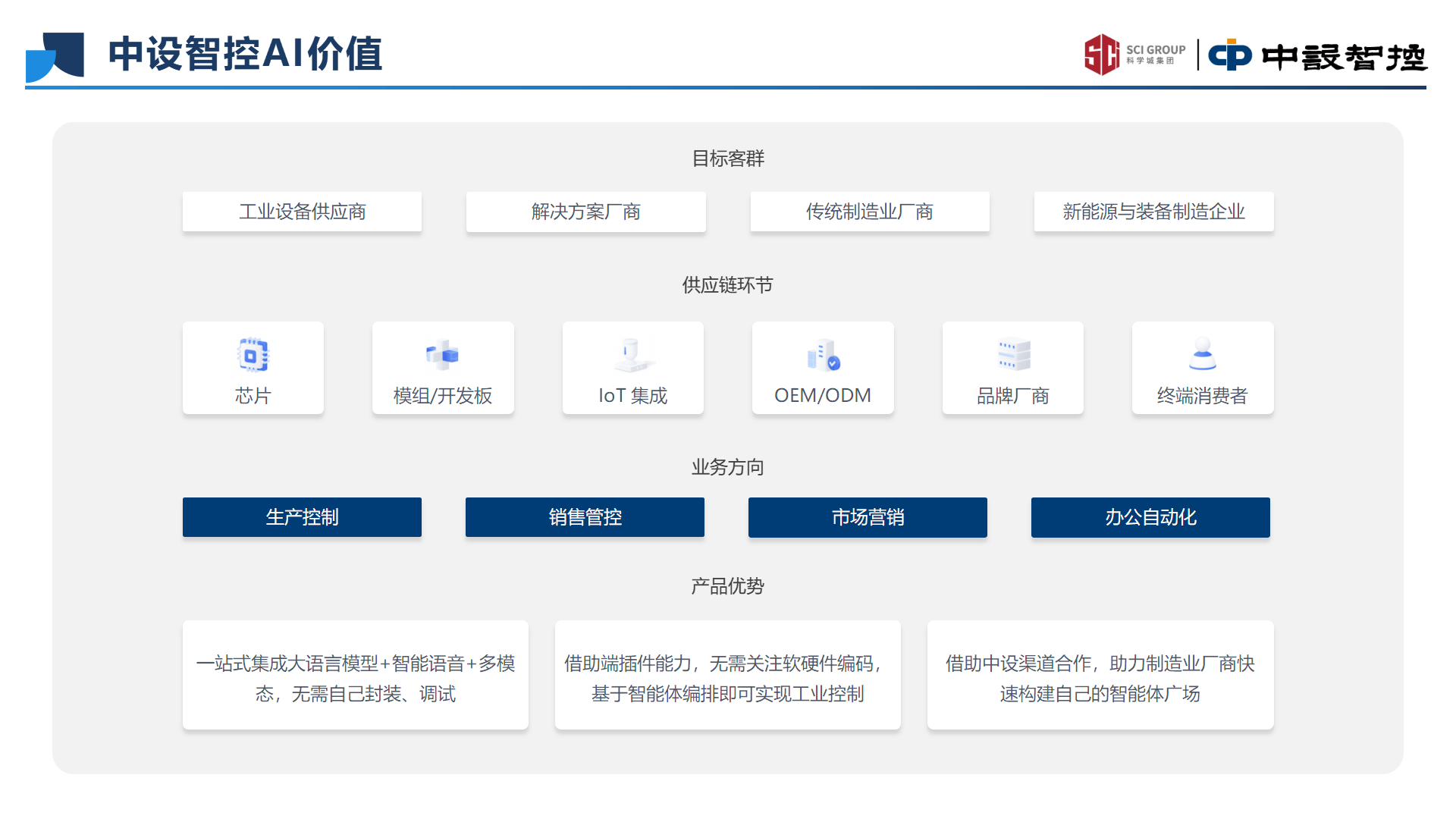This screenshot has height=819, width=1456.
Task: Select the 解决方案厂商 box
Action: [585, 212]
